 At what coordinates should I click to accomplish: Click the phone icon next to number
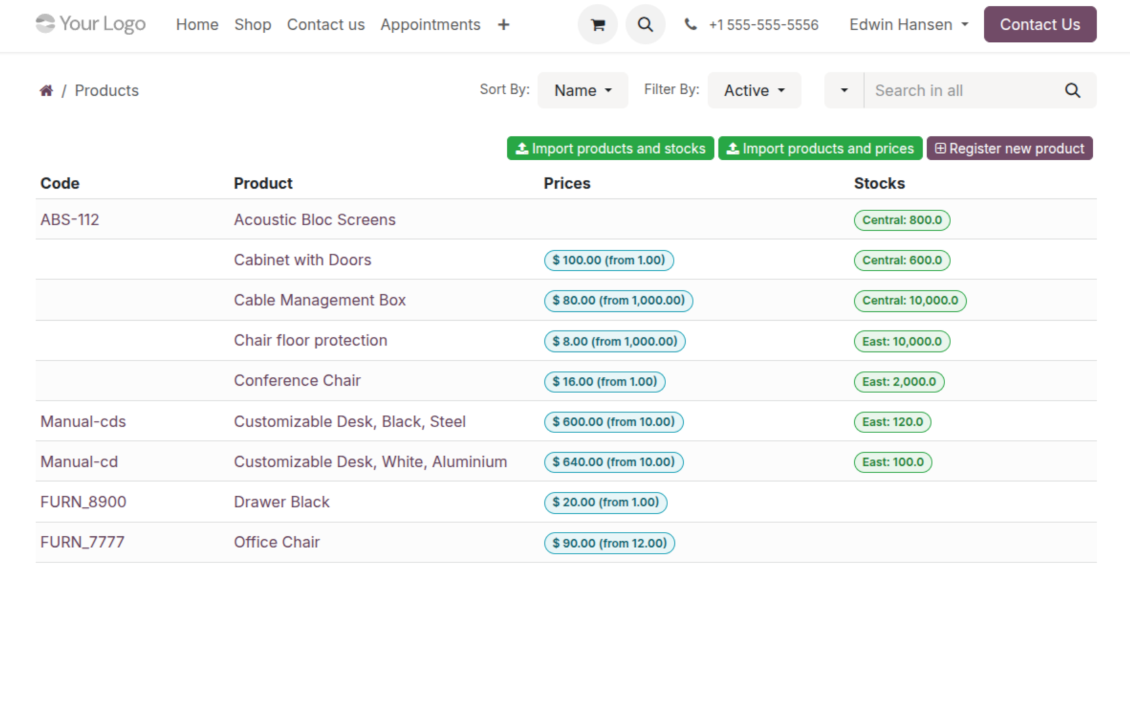(691, 25)
